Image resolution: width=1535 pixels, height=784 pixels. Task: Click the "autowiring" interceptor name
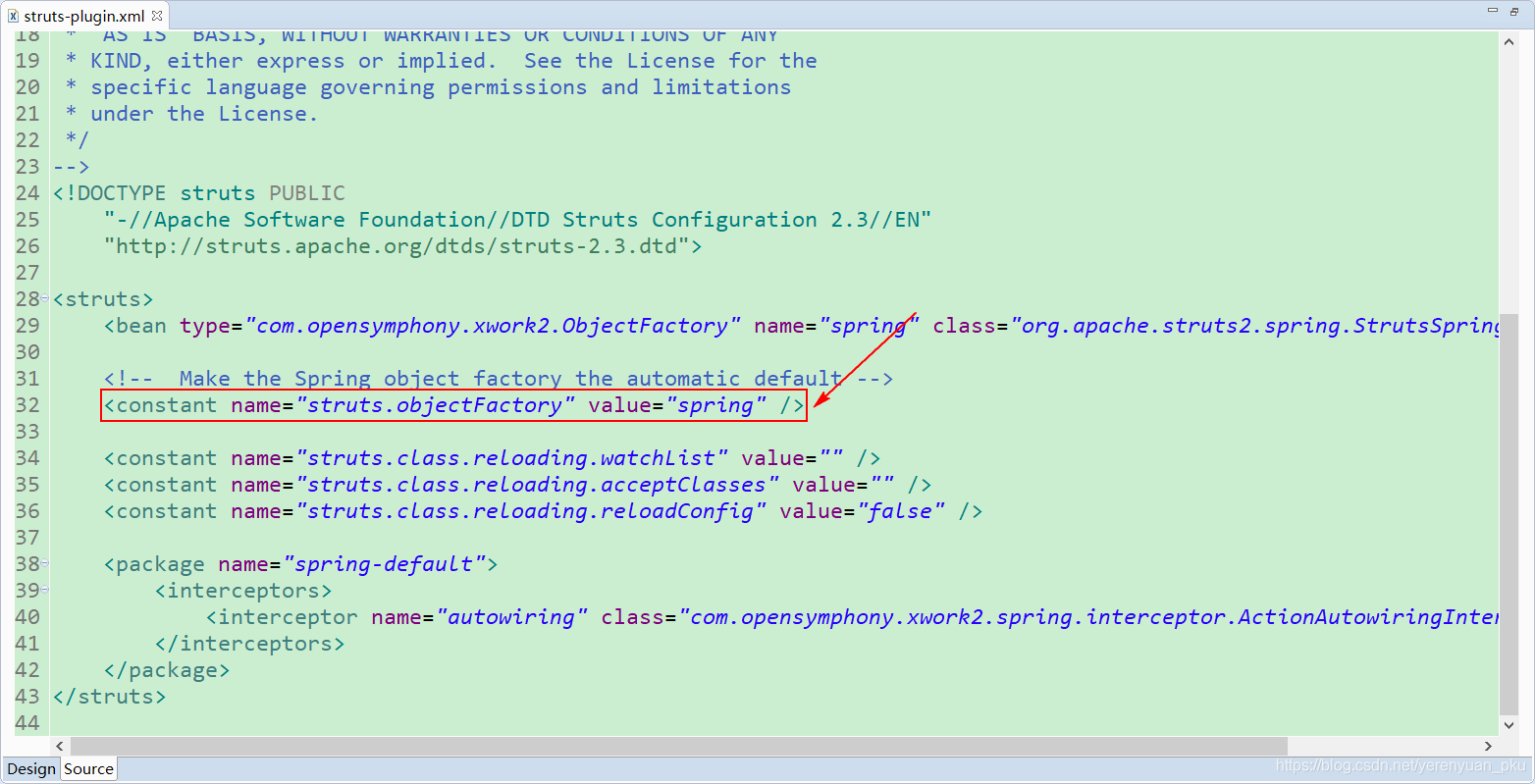pyautogui.click(x=511, y=617)
